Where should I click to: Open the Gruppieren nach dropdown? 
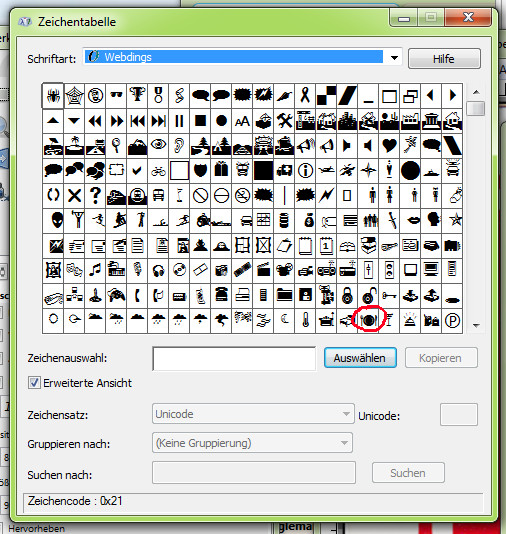(252, 443)
